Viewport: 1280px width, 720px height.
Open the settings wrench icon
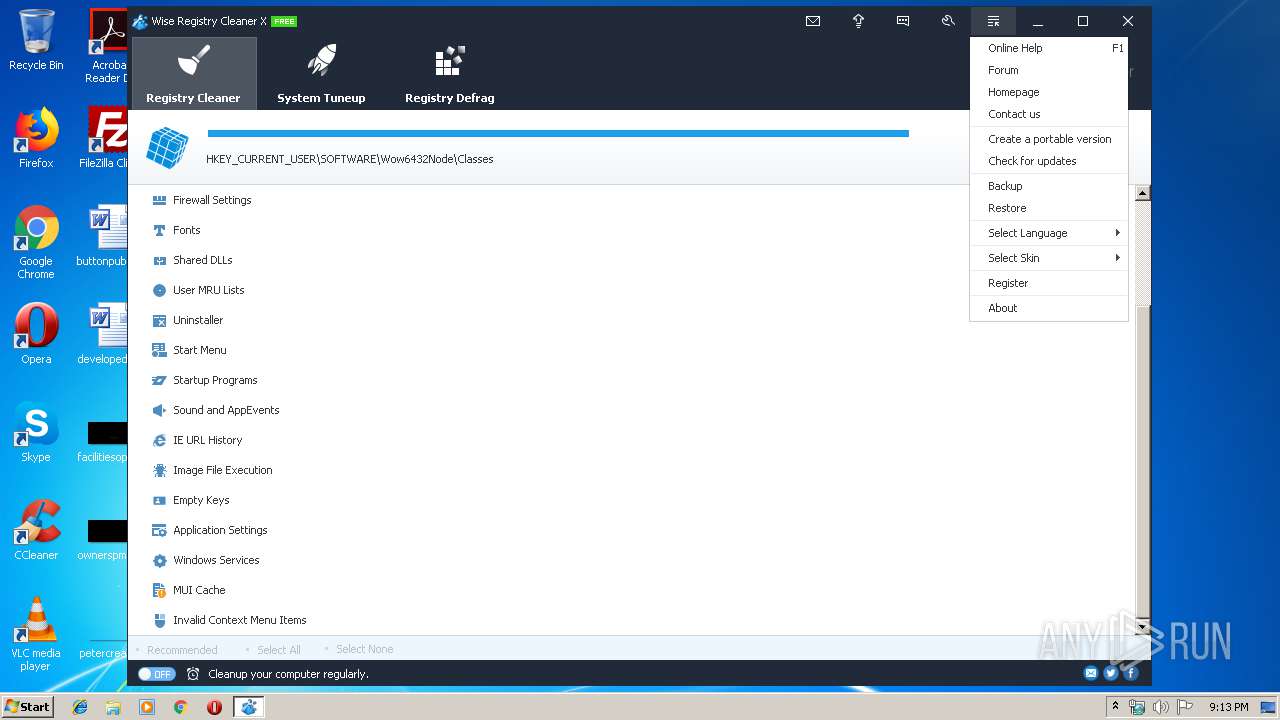click(948, 21)
